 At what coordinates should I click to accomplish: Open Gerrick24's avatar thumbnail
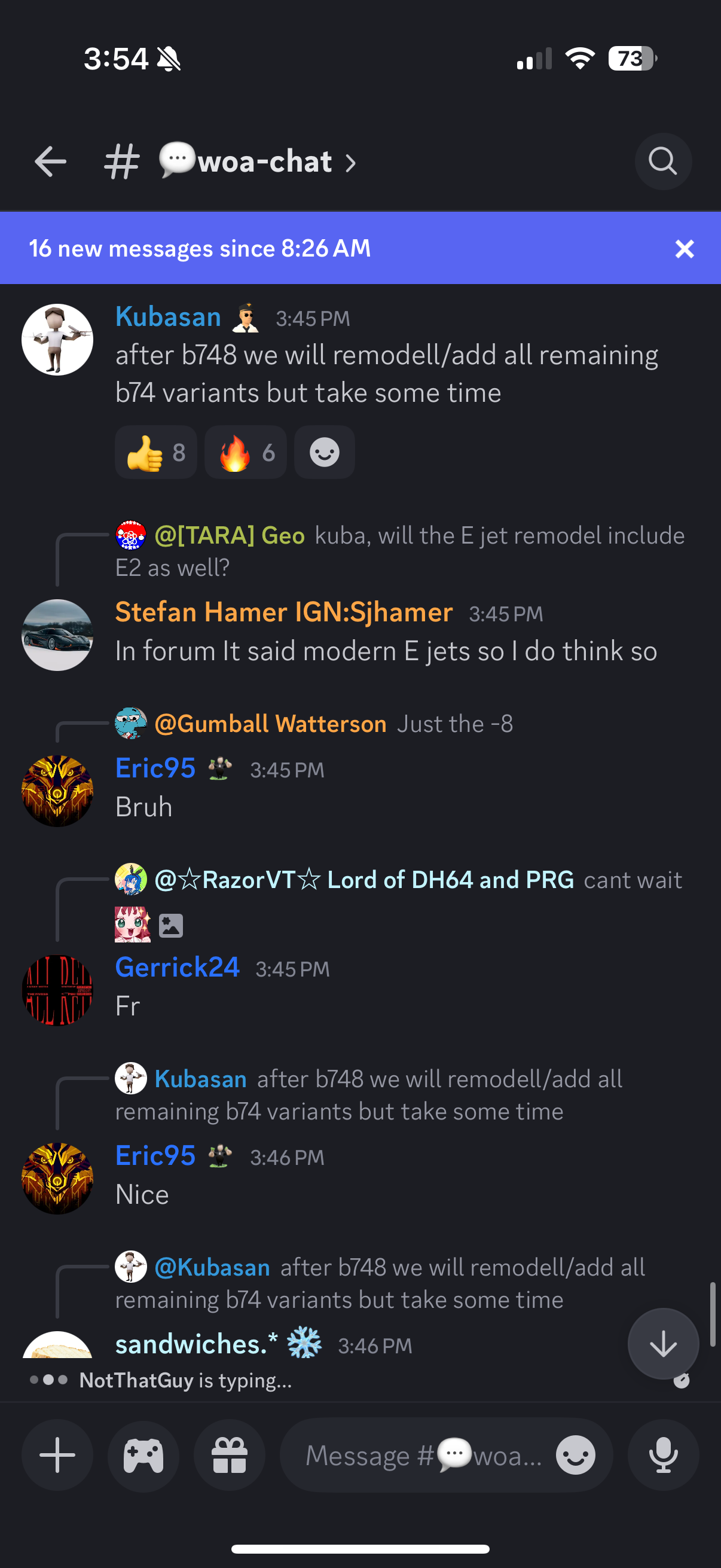tap(57, 990)
